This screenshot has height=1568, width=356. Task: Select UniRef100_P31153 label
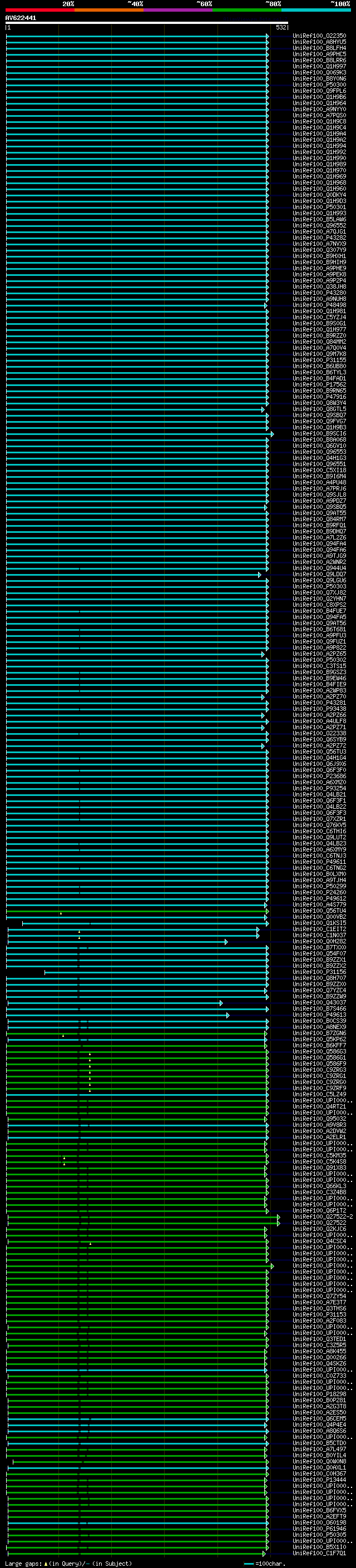(319, 1315)
